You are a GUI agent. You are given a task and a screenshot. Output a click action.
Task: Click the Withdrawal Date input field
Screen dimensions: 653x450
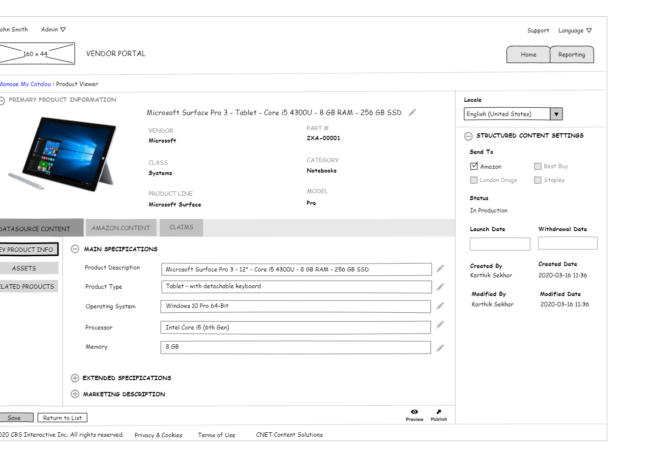coord(568,243)
